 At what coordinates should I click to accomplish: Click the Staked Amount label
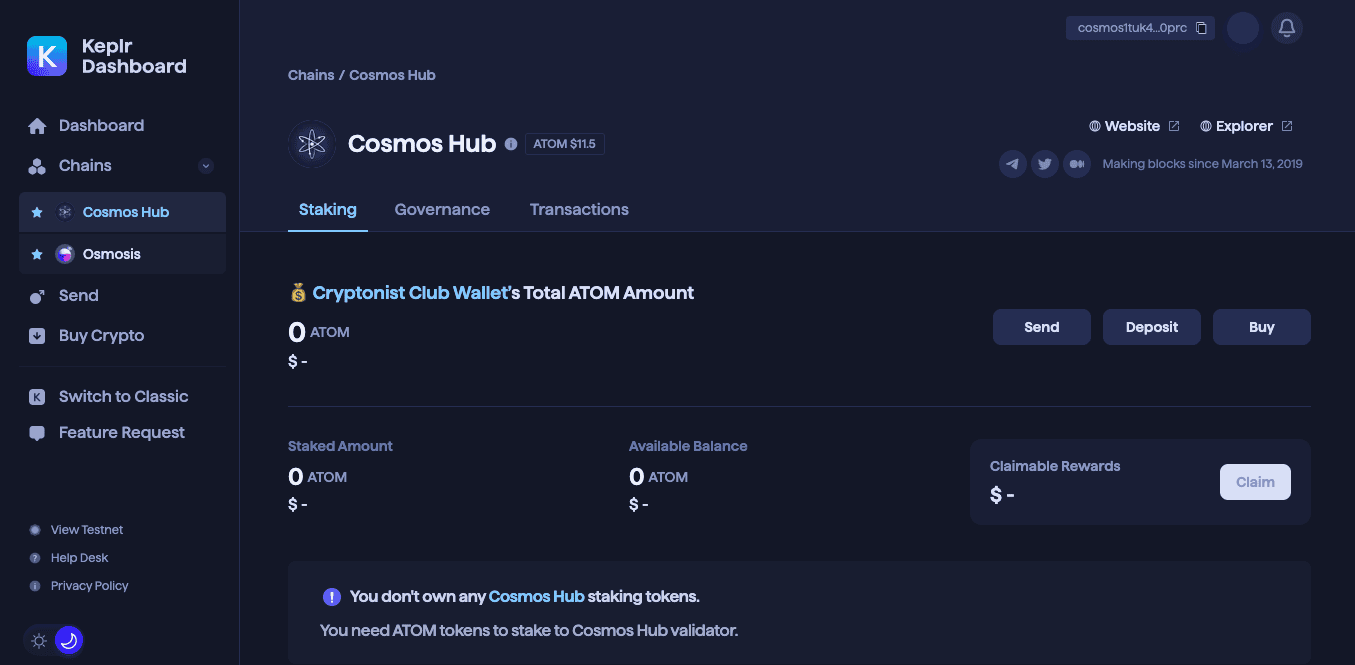pyautogui.click(x=340, y=446)
